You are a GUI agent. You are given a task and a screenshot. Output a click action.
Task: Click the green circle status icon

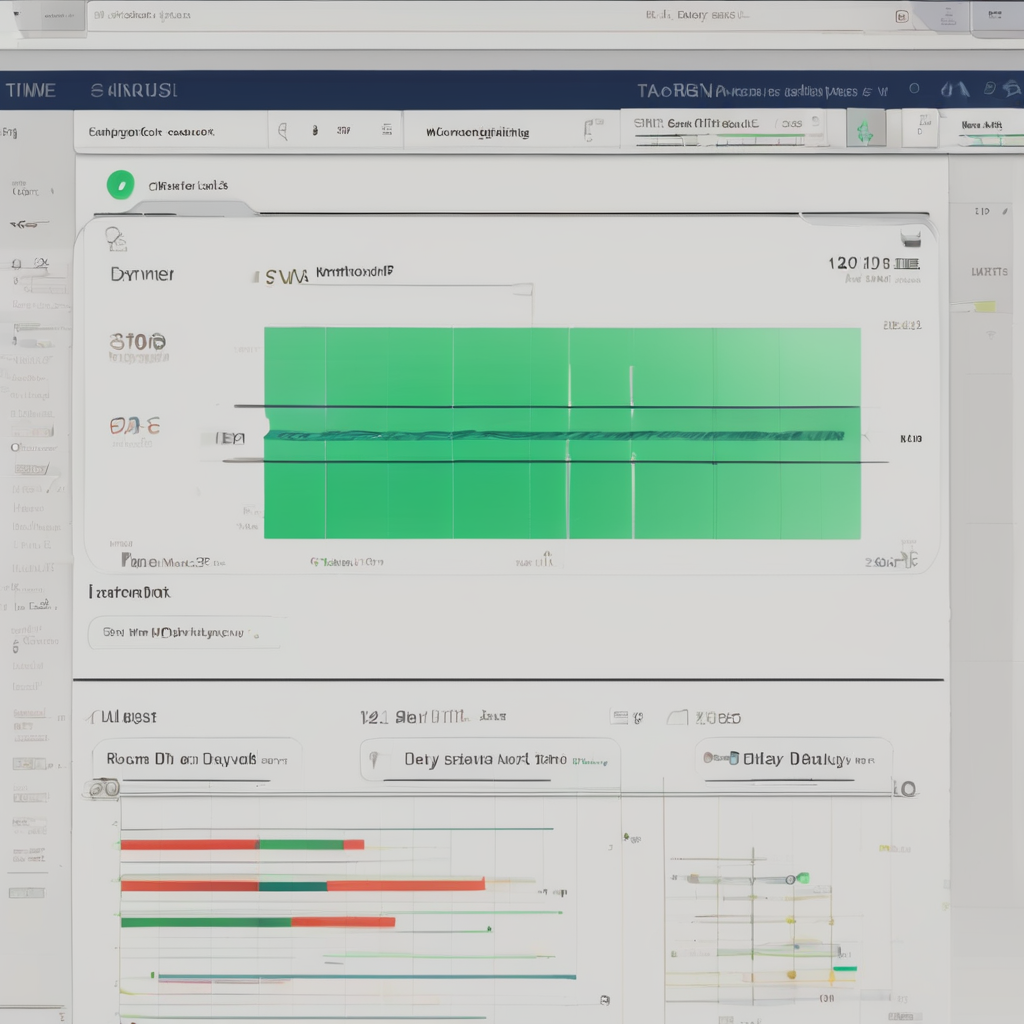click(x=120, y=184)
